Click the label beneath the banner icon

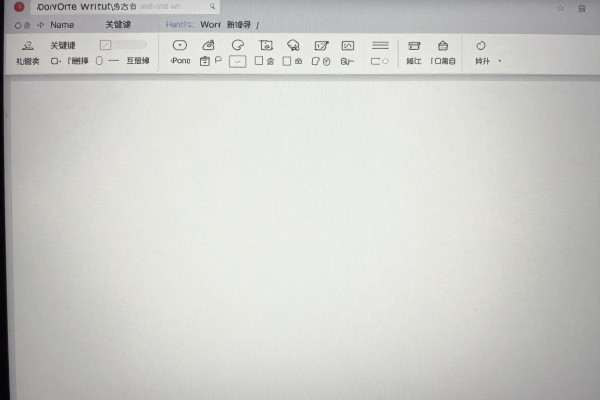(414, 61)
